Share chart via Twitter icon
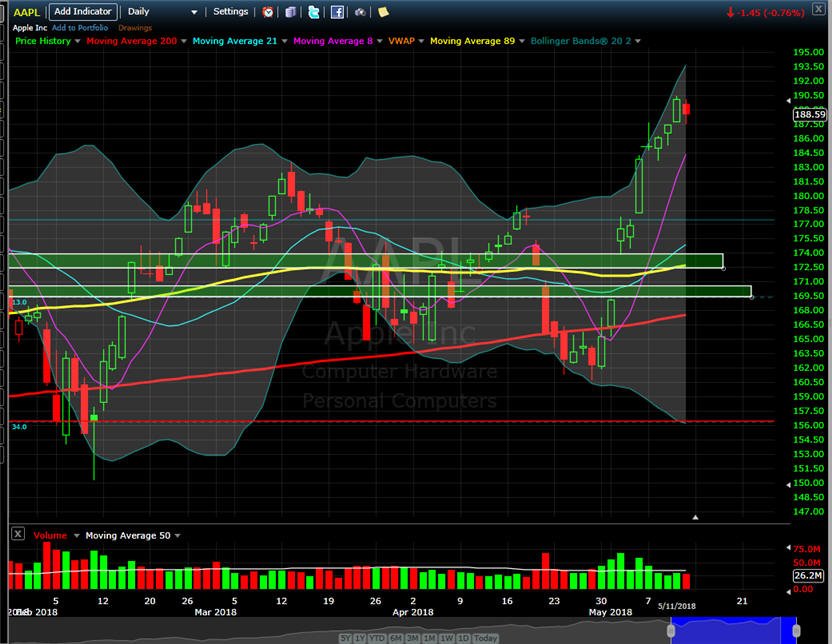This screenshot has width=832, height=644. coord(314,12)
